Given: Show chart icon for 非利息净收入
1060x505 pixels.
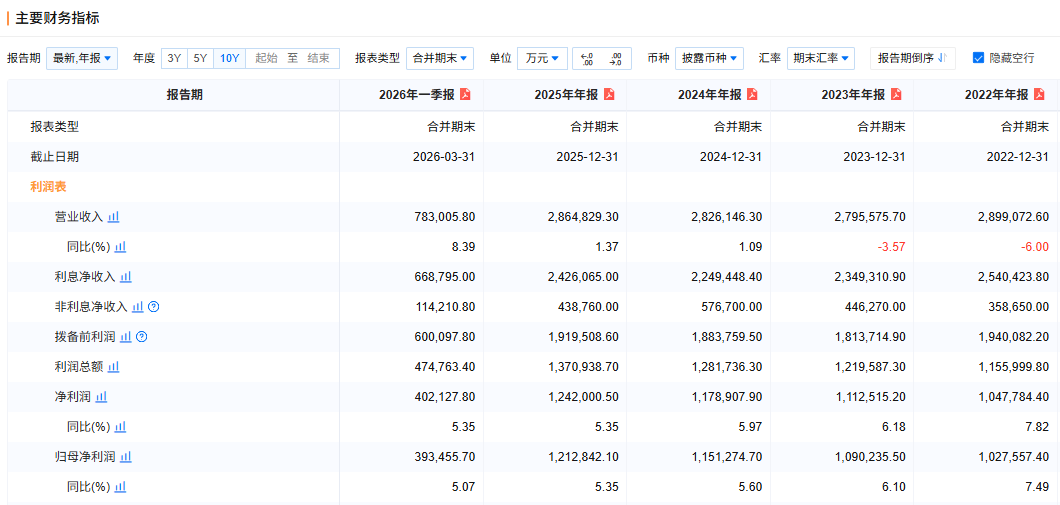Looking at the screenshot, I should [138, 307].
